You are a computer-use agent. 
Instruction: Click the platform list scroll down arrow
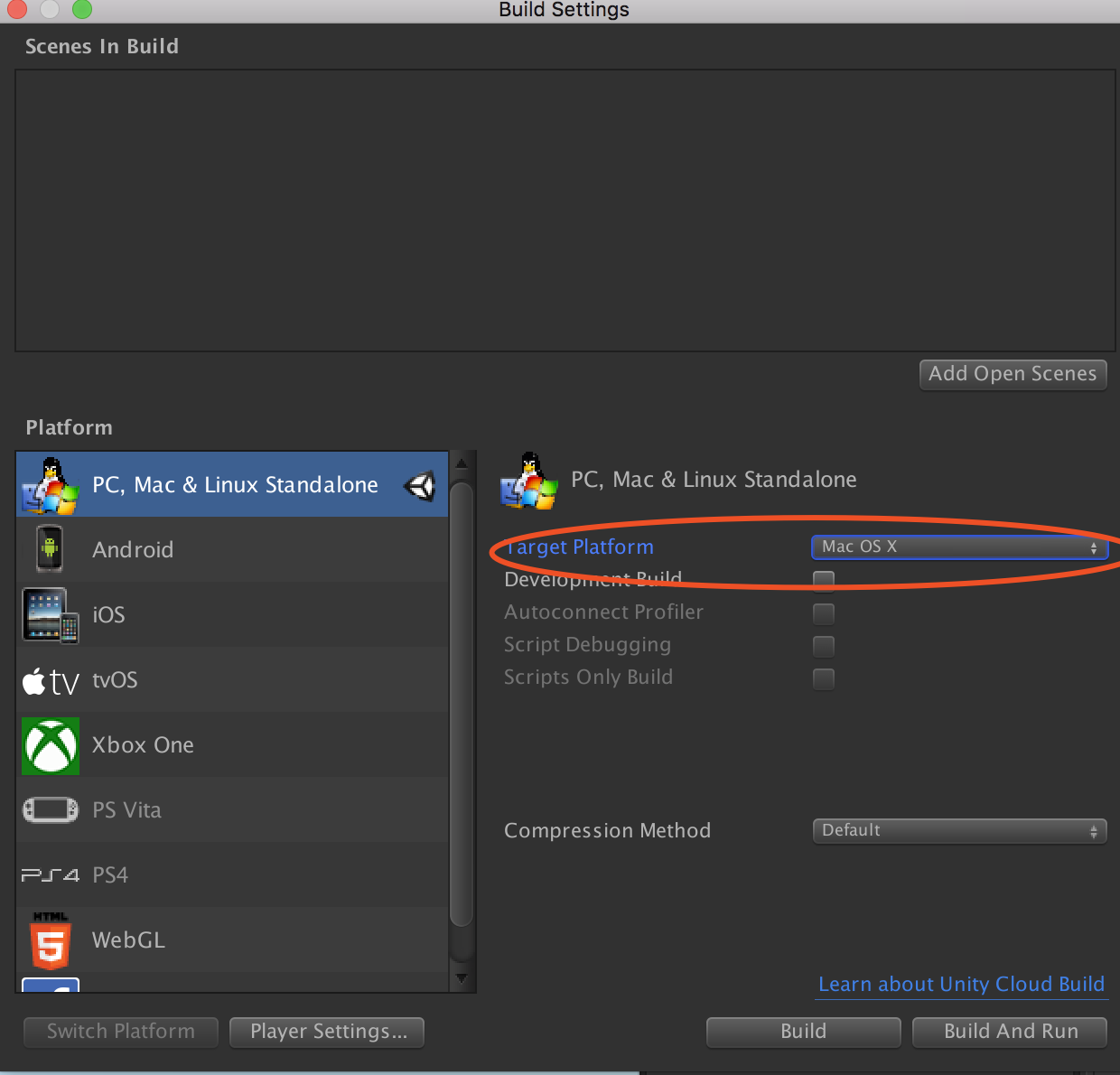(462, 978)
